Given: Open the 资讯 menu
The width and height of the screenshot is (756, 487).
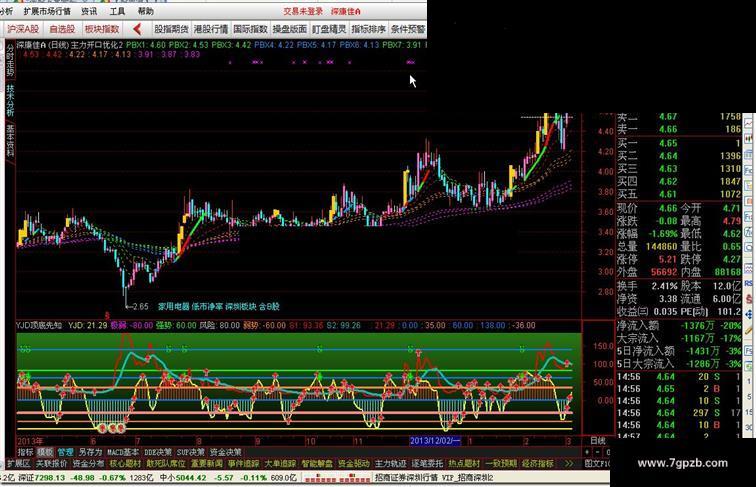Looking at the screenshot, I should 89,11.
